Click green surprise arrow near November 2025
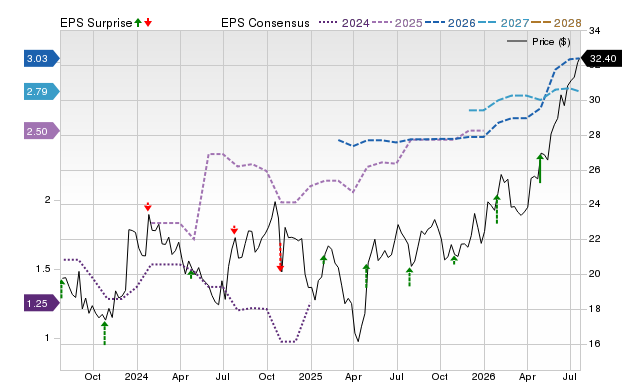Image resolution: width=640 pixels, height=382 pixels. point(454,260)
